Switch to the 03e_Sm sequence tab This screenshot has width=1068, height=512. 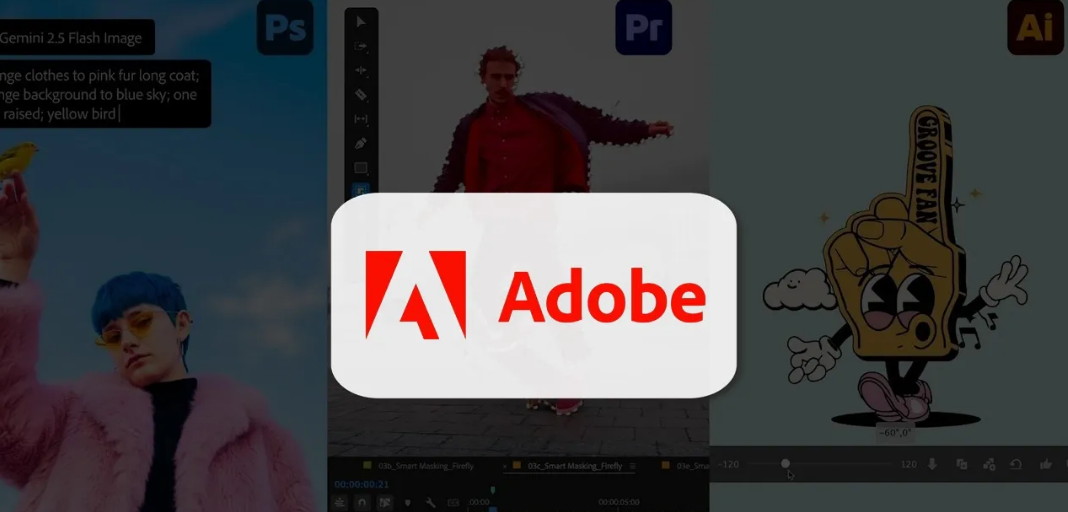click(693, 466)
